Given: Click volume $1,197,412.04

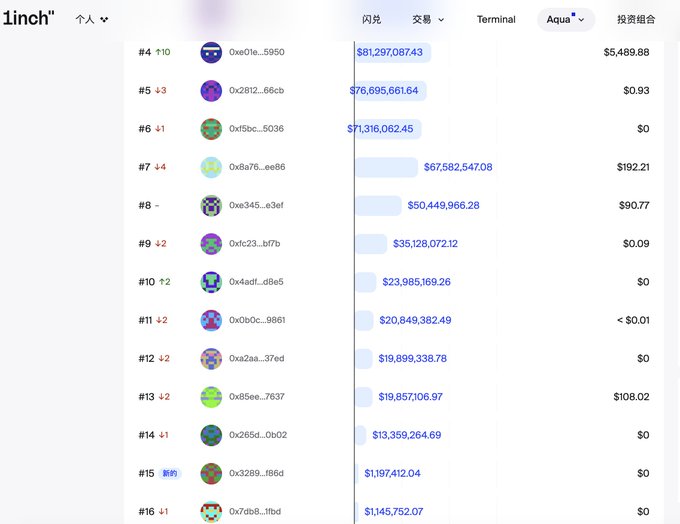Looking at the screenshot, I should tap(392, 473).
